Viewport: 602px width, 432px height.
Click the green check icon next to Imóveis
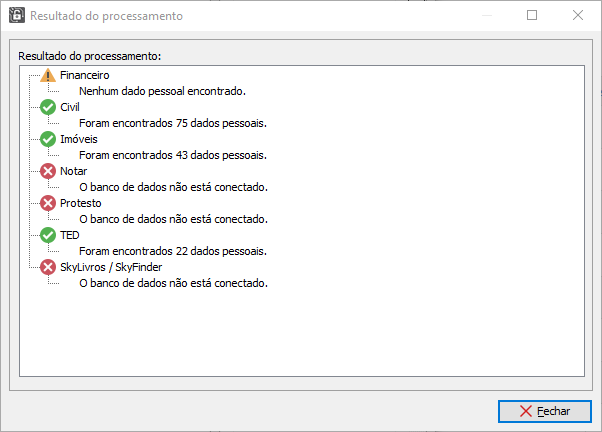[x=48, y=139]
